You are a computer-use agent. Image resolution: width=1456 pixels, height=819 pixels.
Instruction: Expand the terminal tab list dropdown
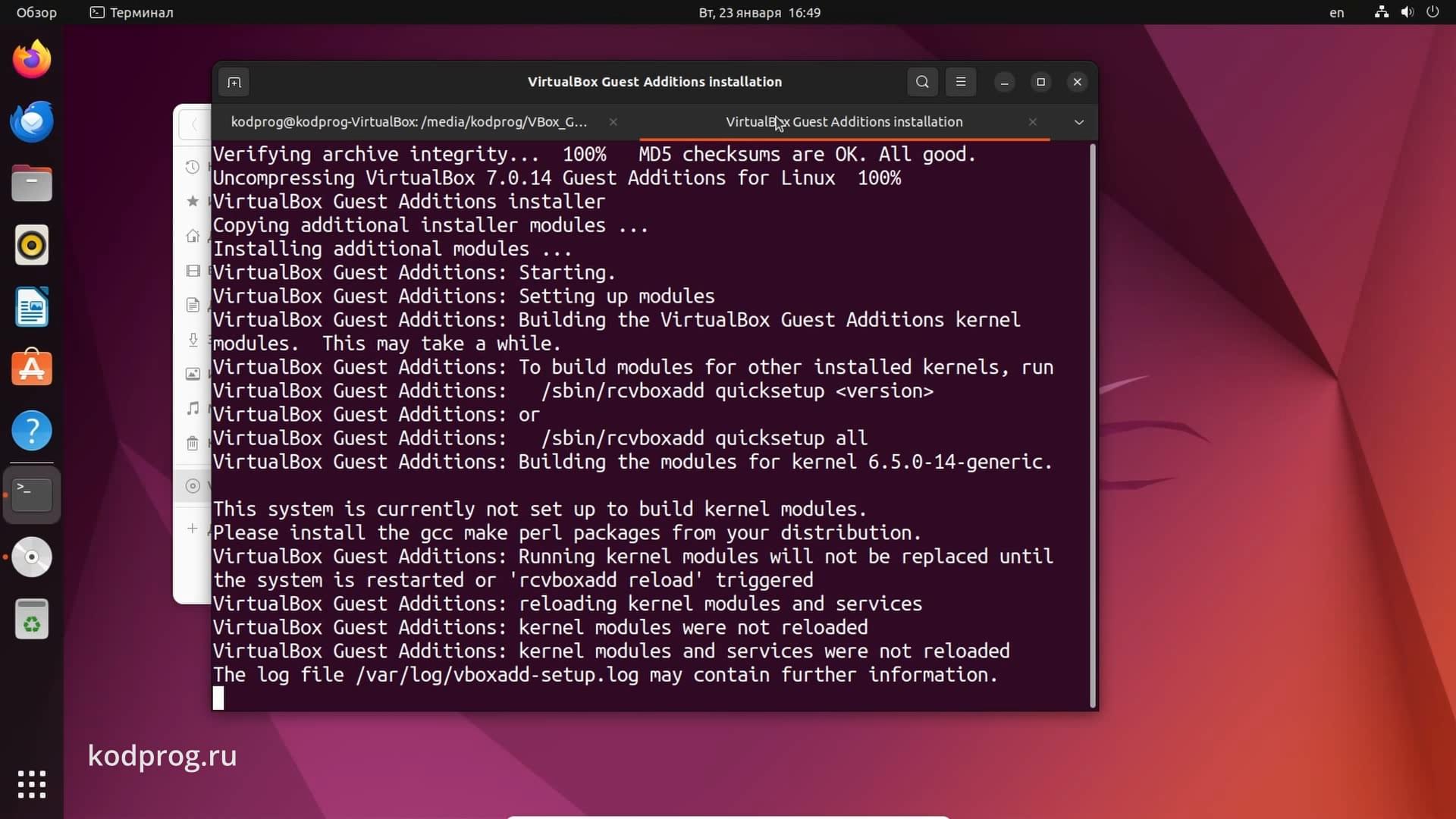pos(1078,122)
